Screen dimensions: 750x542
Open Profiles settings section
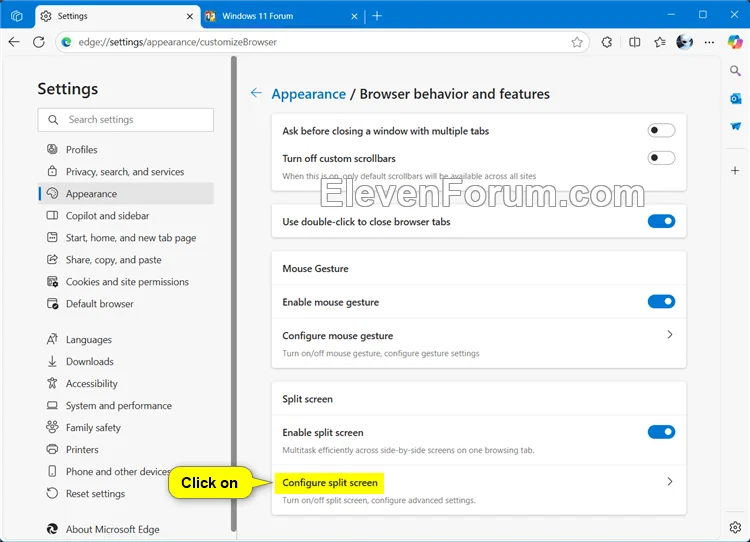pos(126,150)
